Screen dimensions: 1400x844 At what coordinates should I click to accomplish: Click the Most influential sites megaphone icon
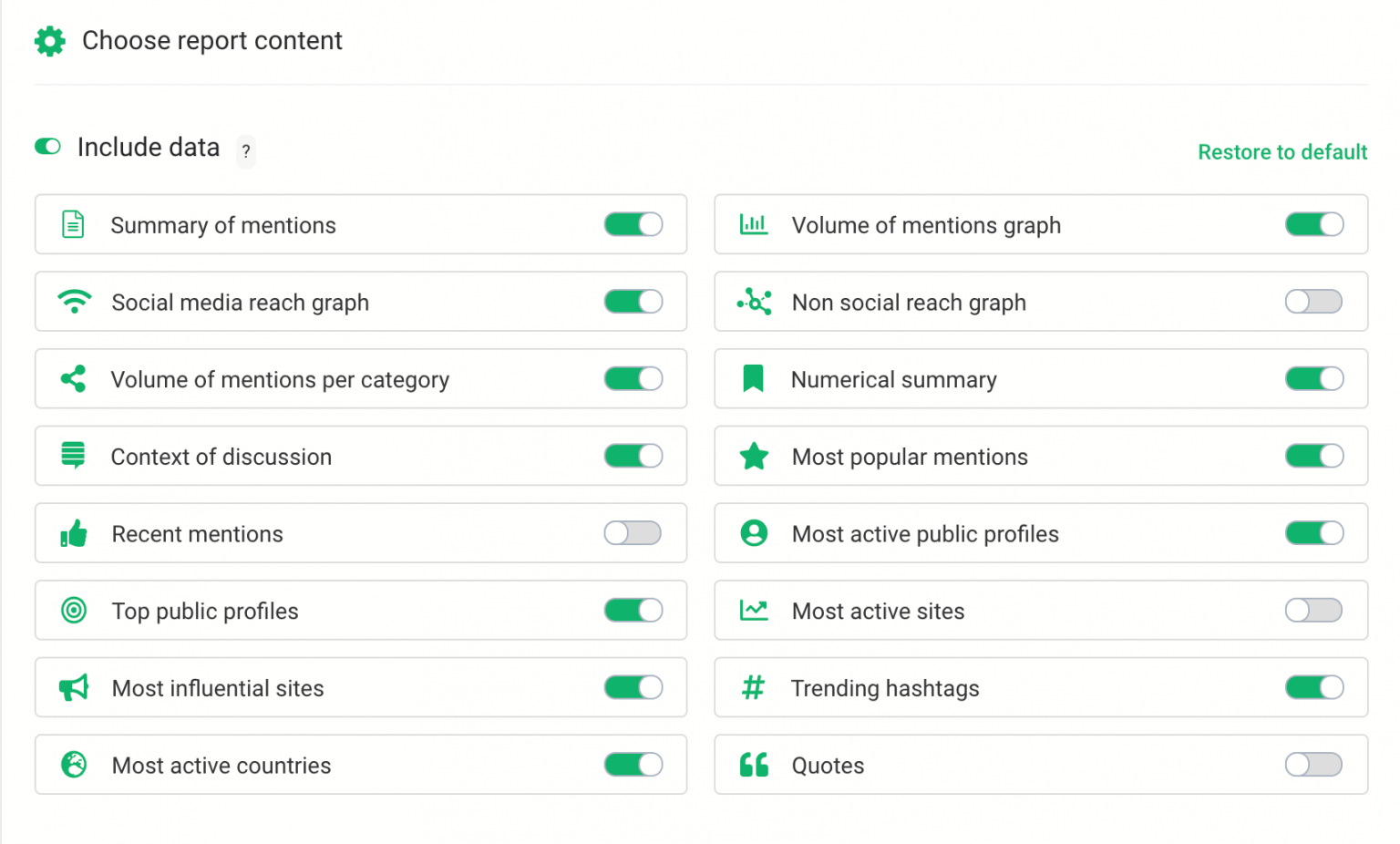click(74, 688)
